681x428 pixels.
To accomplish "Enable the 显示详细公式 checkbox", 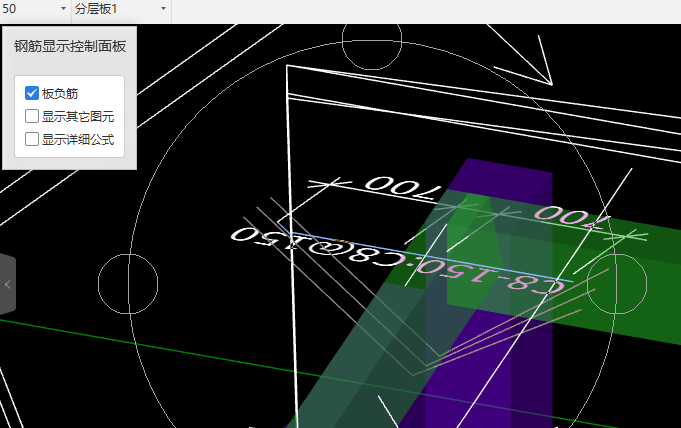I will 32,139.
